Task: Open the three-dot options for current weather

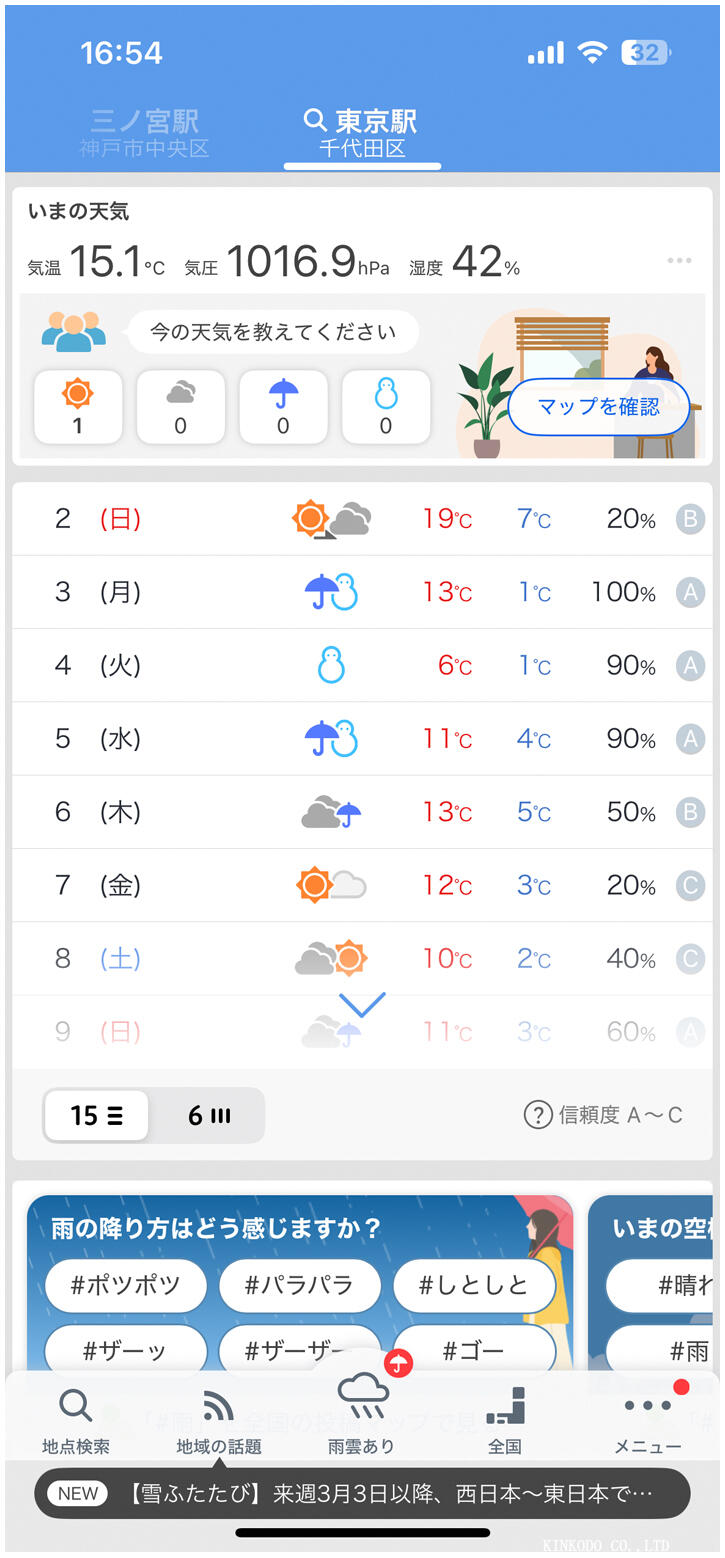Action: pos(679,261)
